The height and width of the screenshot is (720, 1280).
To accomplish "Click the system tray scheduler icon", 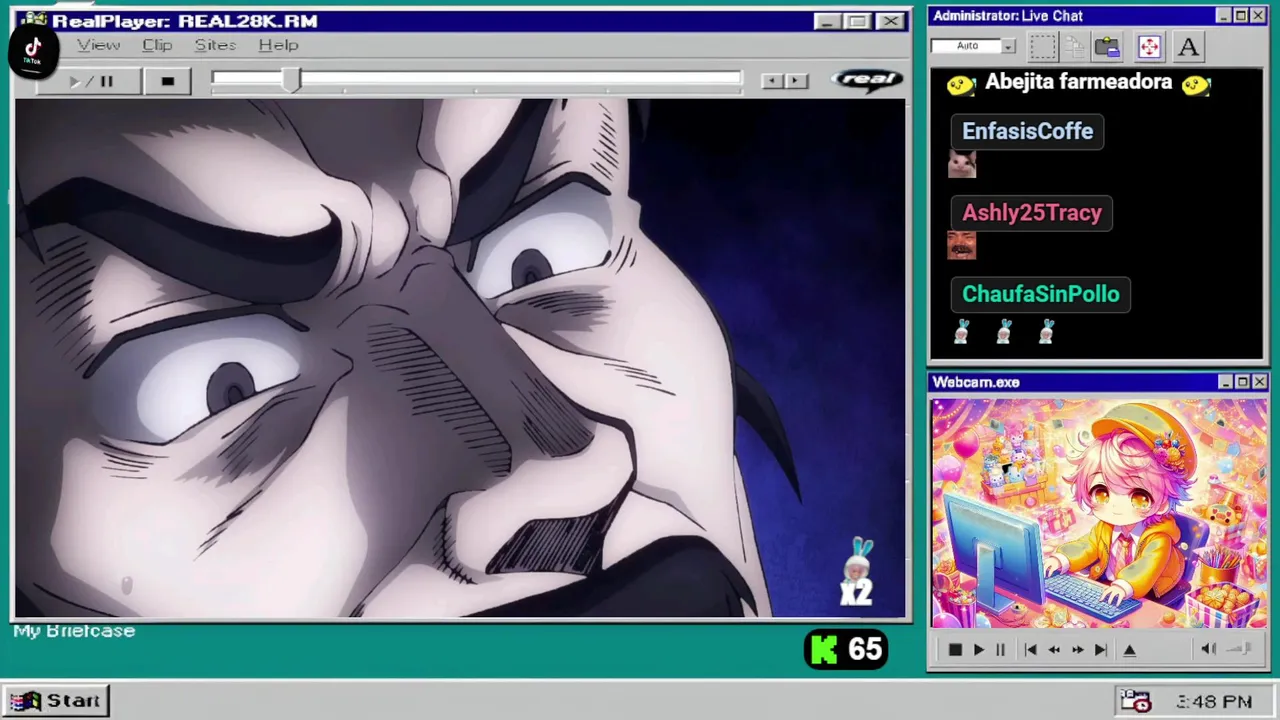I will click(1136, 701).
